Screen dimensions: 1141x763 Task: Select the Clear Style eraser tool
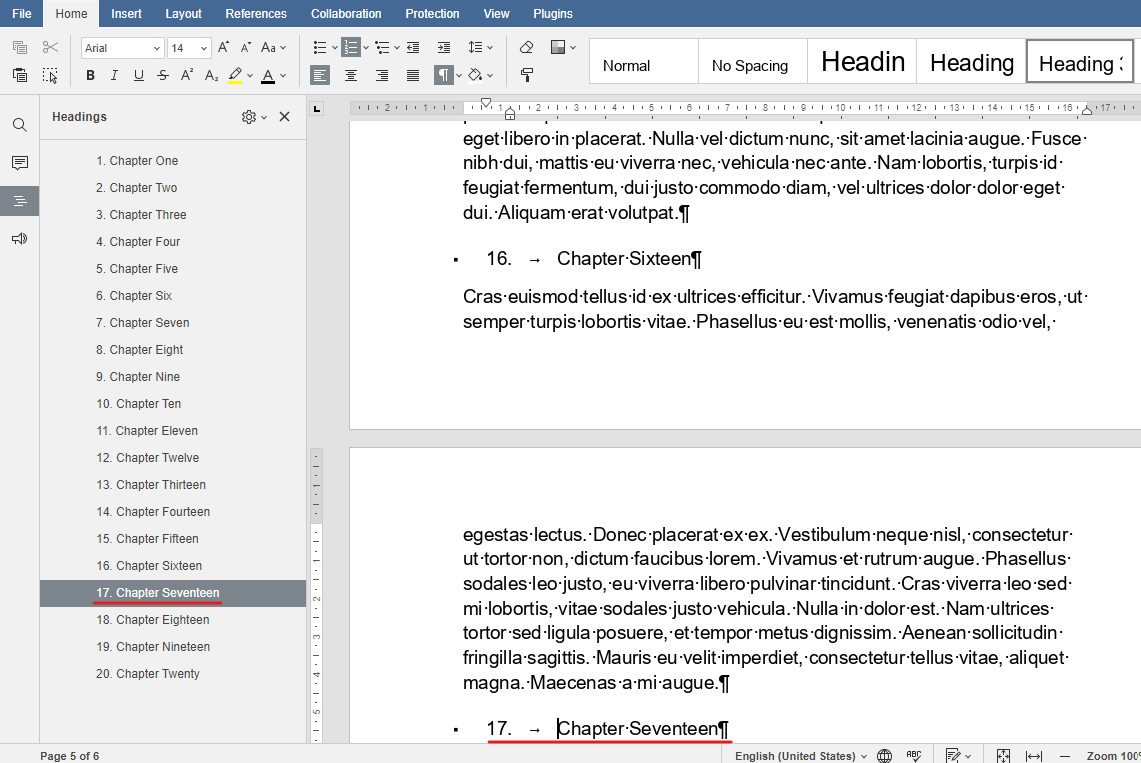point(526,47)
